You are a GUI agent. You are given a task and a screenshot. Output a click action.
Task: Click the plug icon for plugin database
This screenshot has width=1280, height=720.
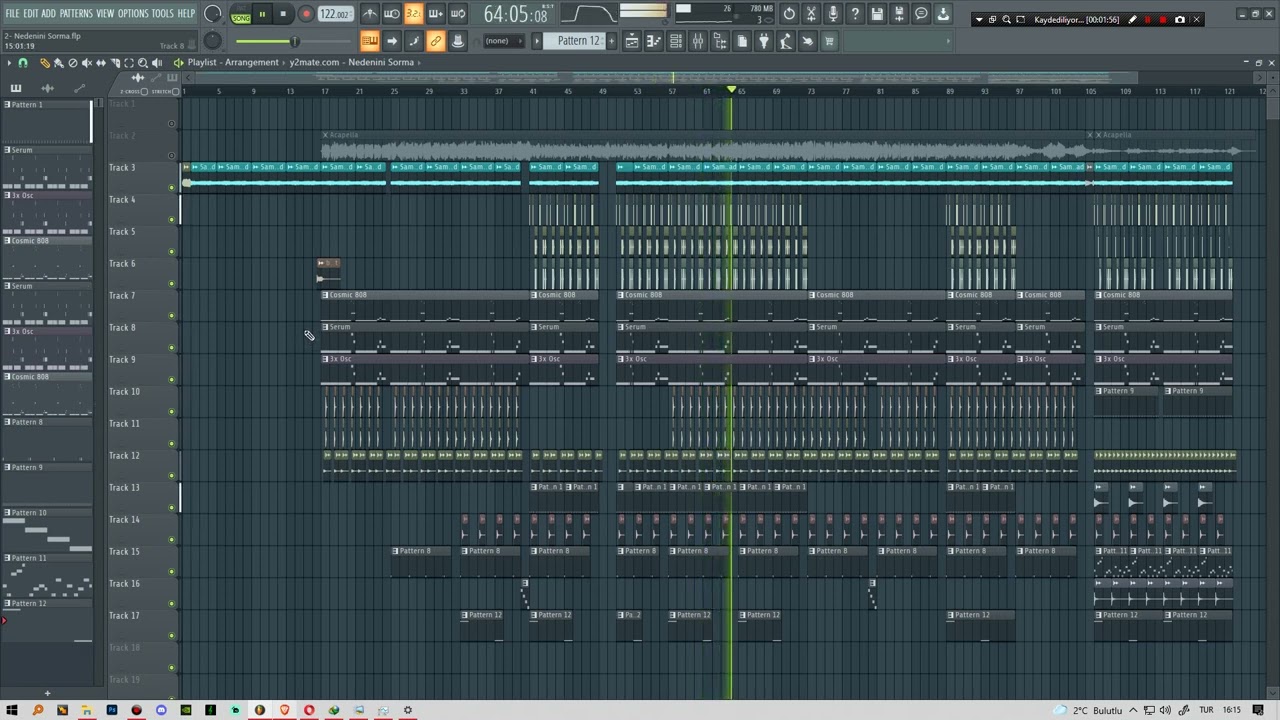coord(764,41)
